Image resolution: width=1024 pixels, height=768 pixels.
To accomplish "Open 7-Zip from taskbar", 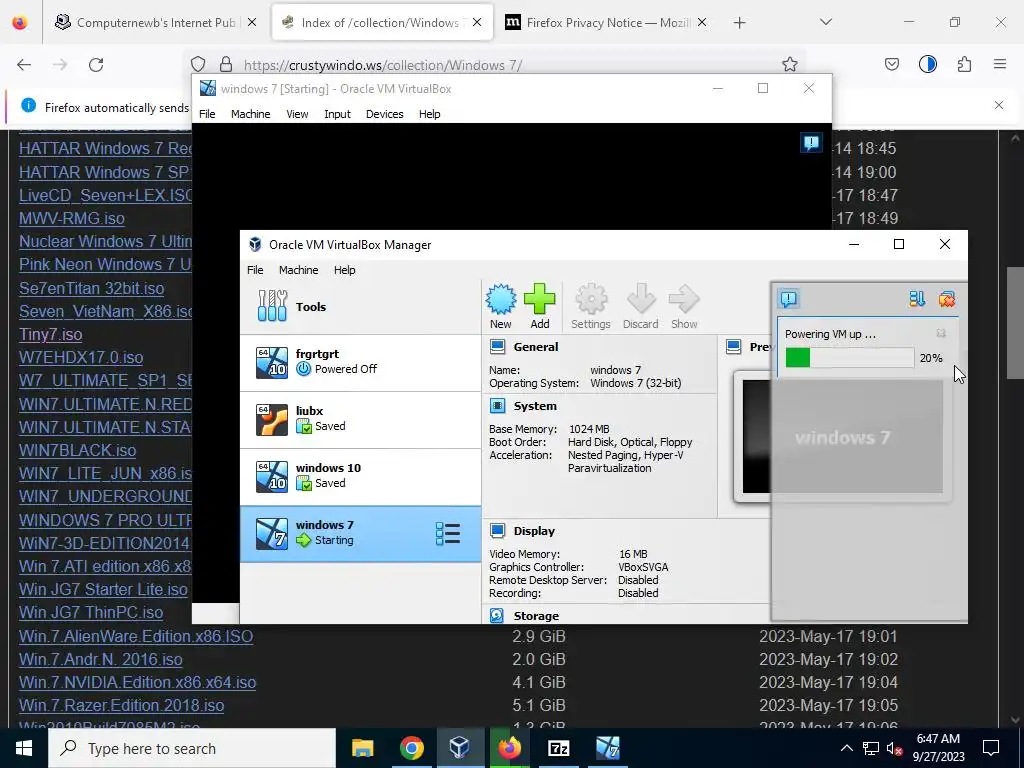I will pos(558,748).
